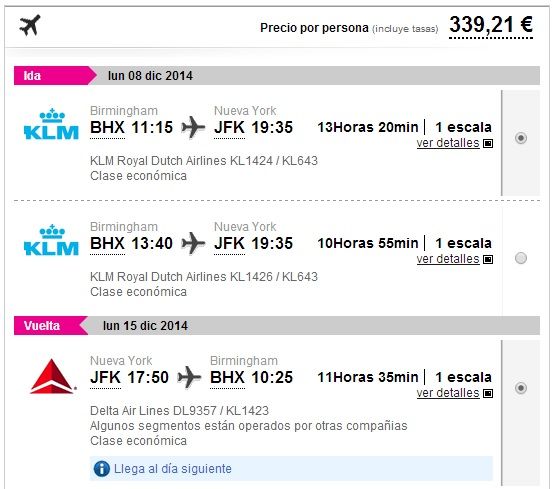Select the 13:40 KLM outbound flight radio
This screenshot has width=553, height=489.
pos(521,258)
